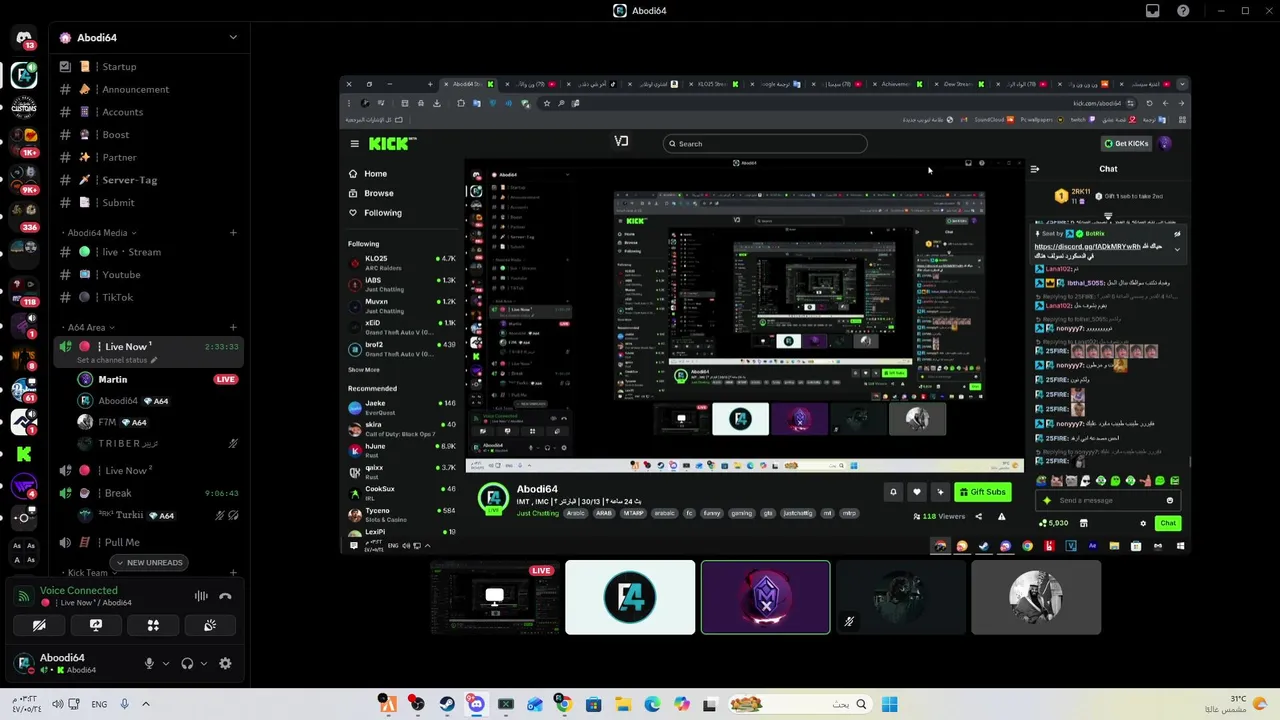Open the Submit channel
1280x720 pixels.
pyautogui.click(x=148, y=202)
